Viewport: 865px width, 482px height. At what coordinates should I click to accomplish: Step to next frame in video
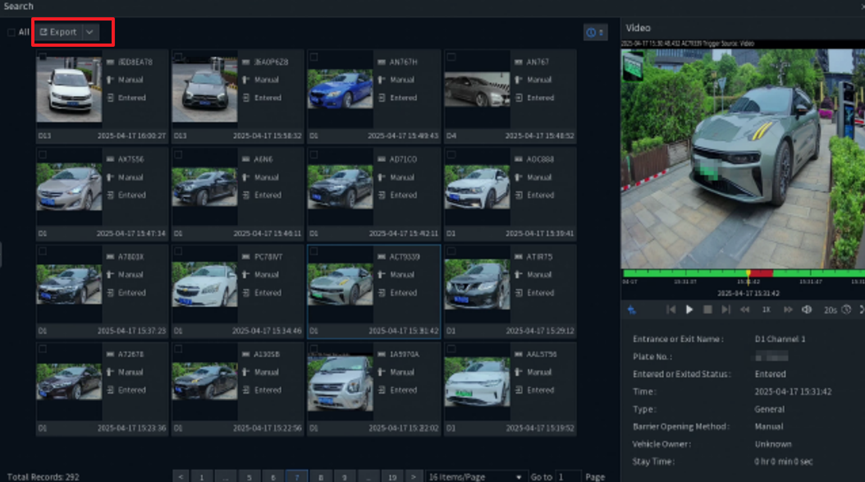coord(726,310)
